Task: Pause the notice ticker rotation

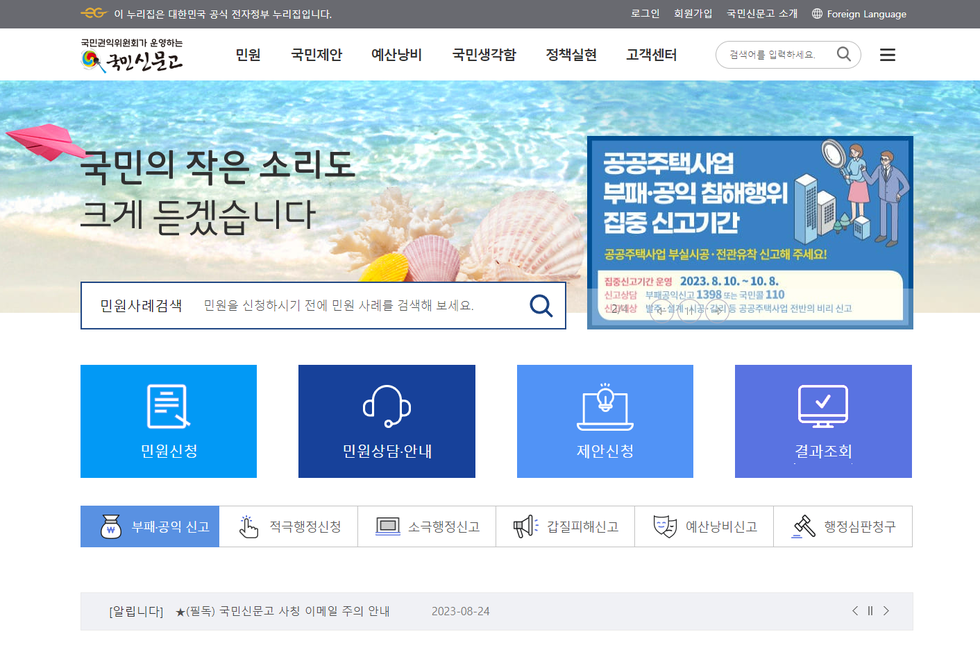Action: [870, 611]
